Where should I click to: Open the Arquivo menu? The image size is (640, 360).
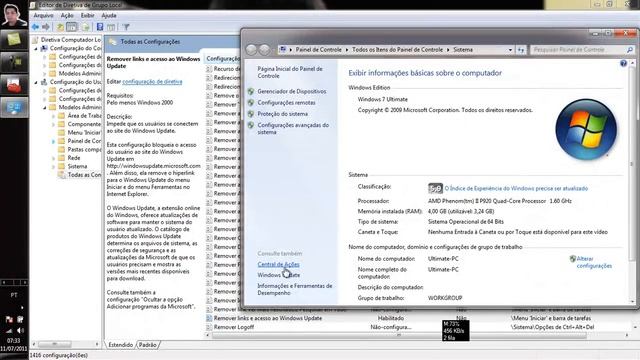coord(43,16)
